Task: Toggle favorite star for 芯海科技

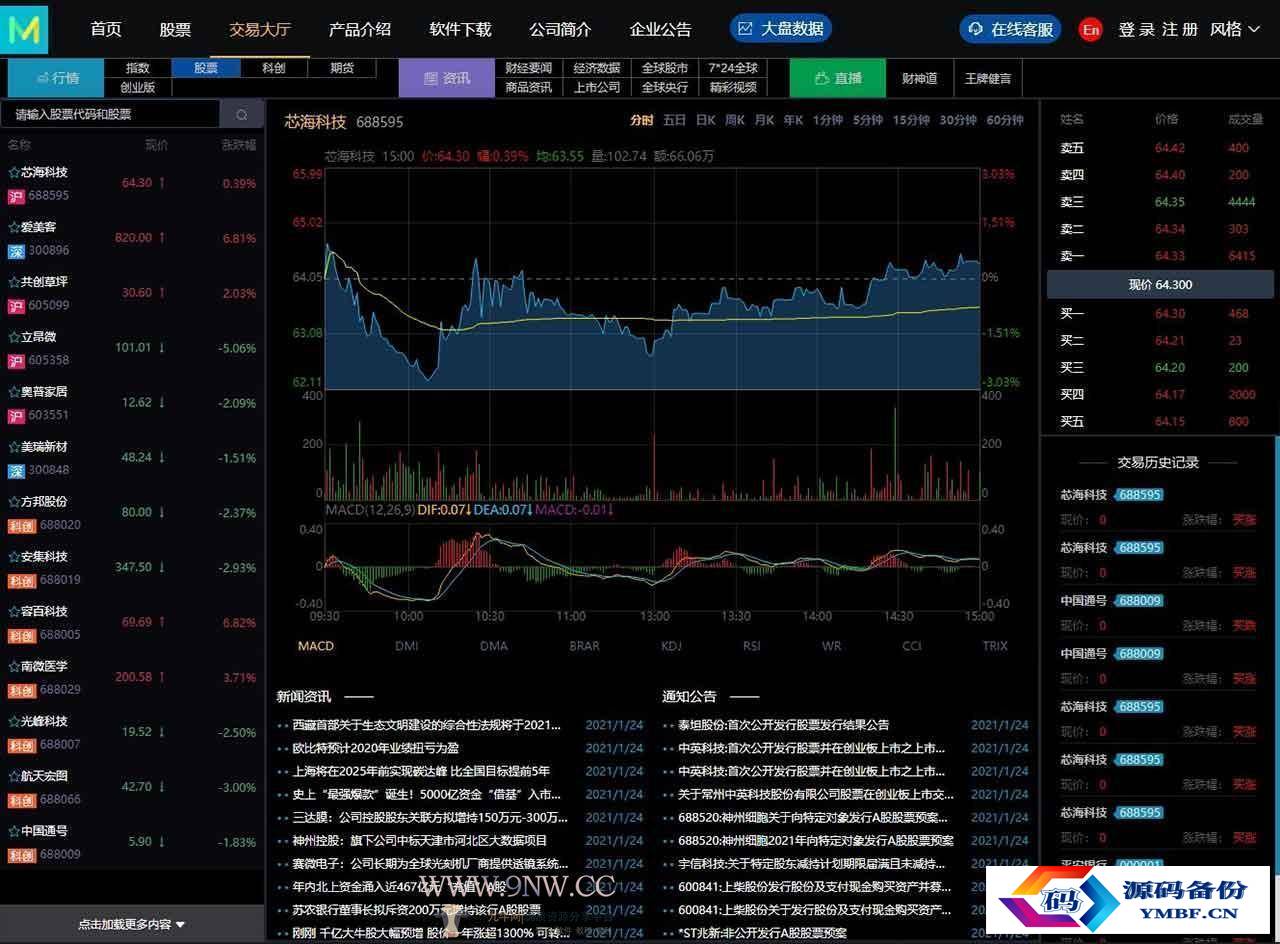Action: (x=14, y=172)
